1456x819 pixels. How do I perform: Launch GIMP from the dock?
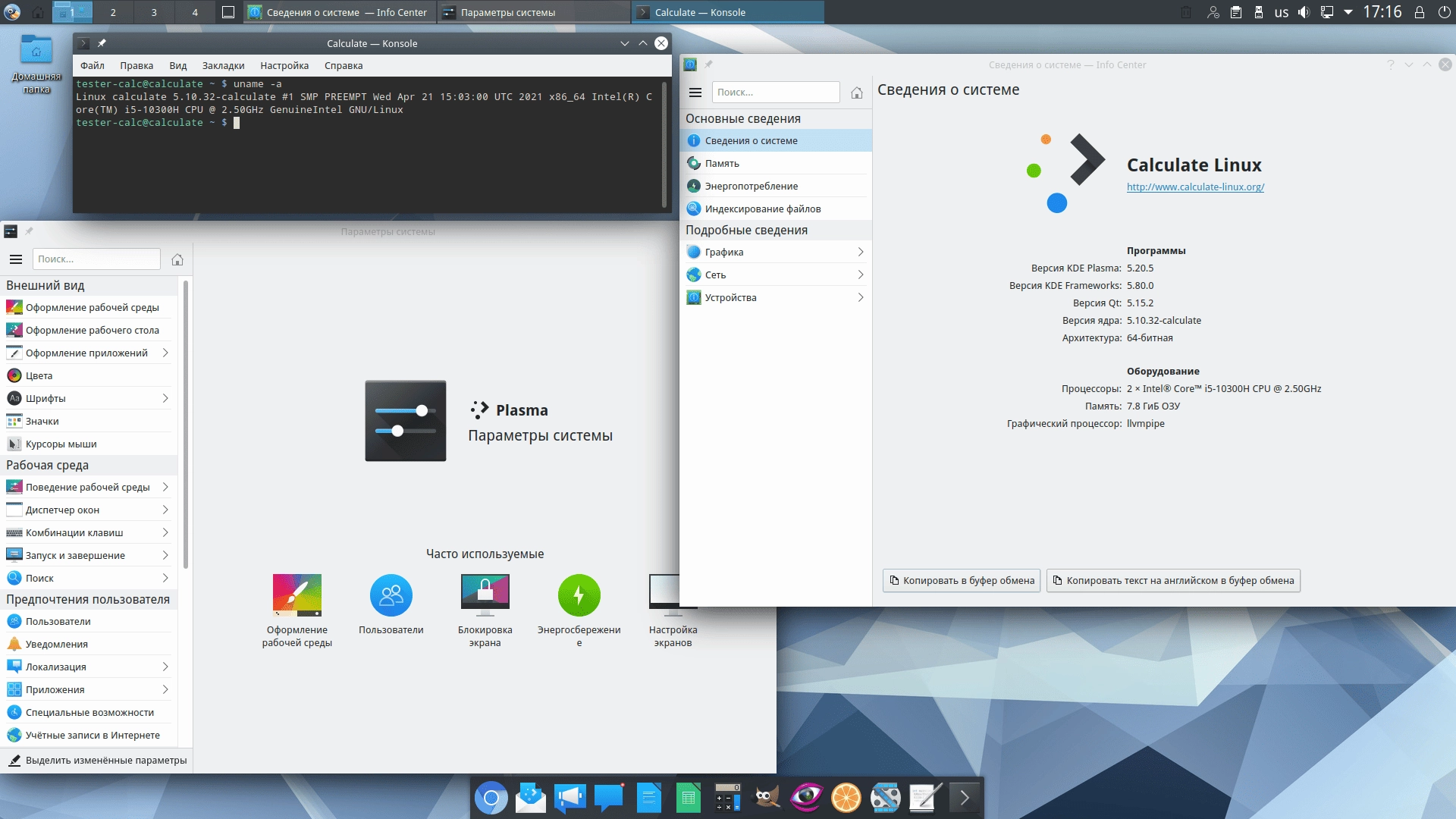[x=767, y=798]
